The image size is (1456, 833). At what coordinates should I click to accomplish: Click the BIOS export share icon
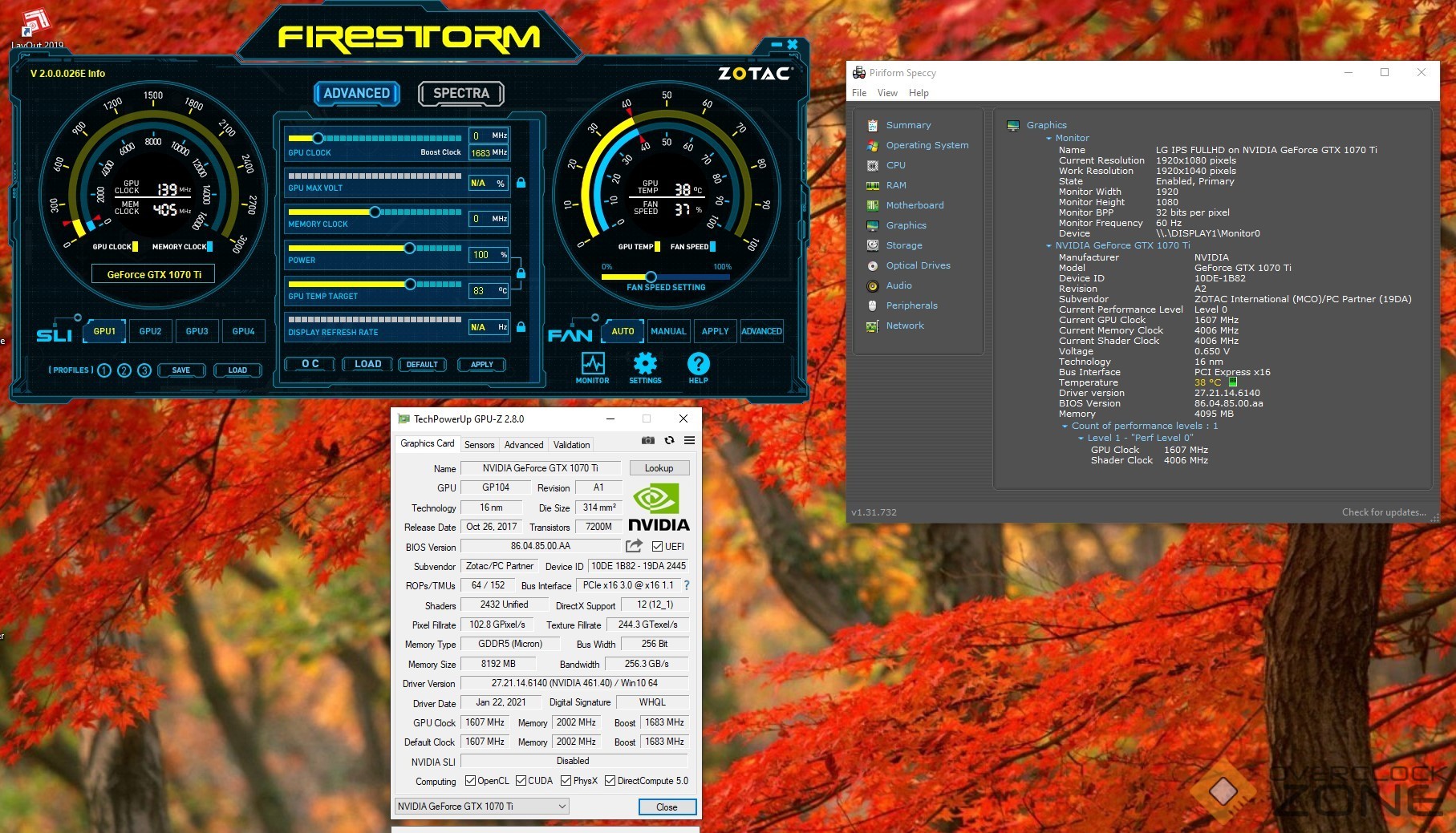[x=634, y=546]
